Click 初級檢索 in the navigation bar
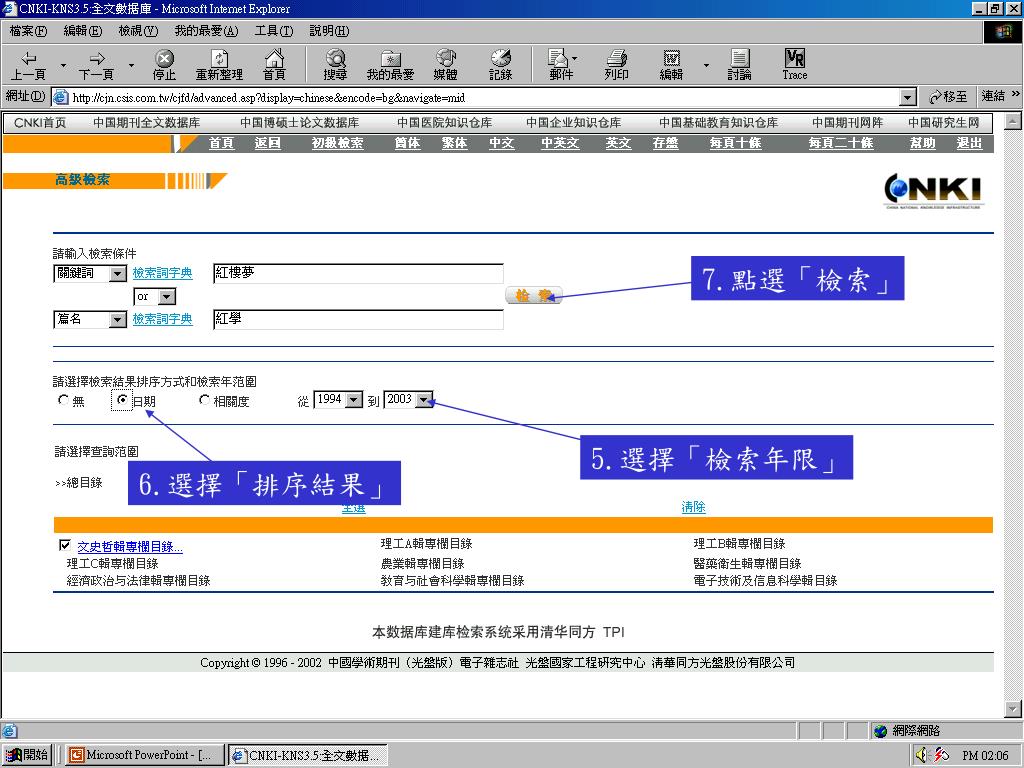The image size is (1024, 768). tap(337, 143)
